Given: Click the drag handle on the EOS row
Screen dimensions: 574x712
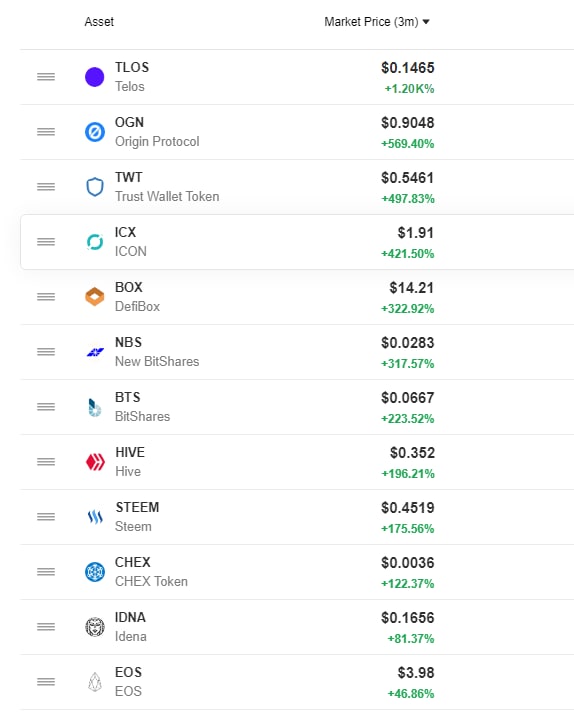Looking at the screenshot, I should (46, 682).
